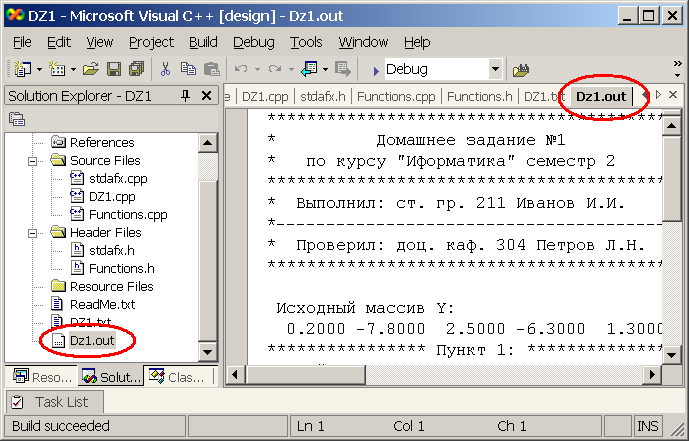Click the Find in Files toolbar icon
The width and height of the screenshot is (689, 441).
point(520,70)
